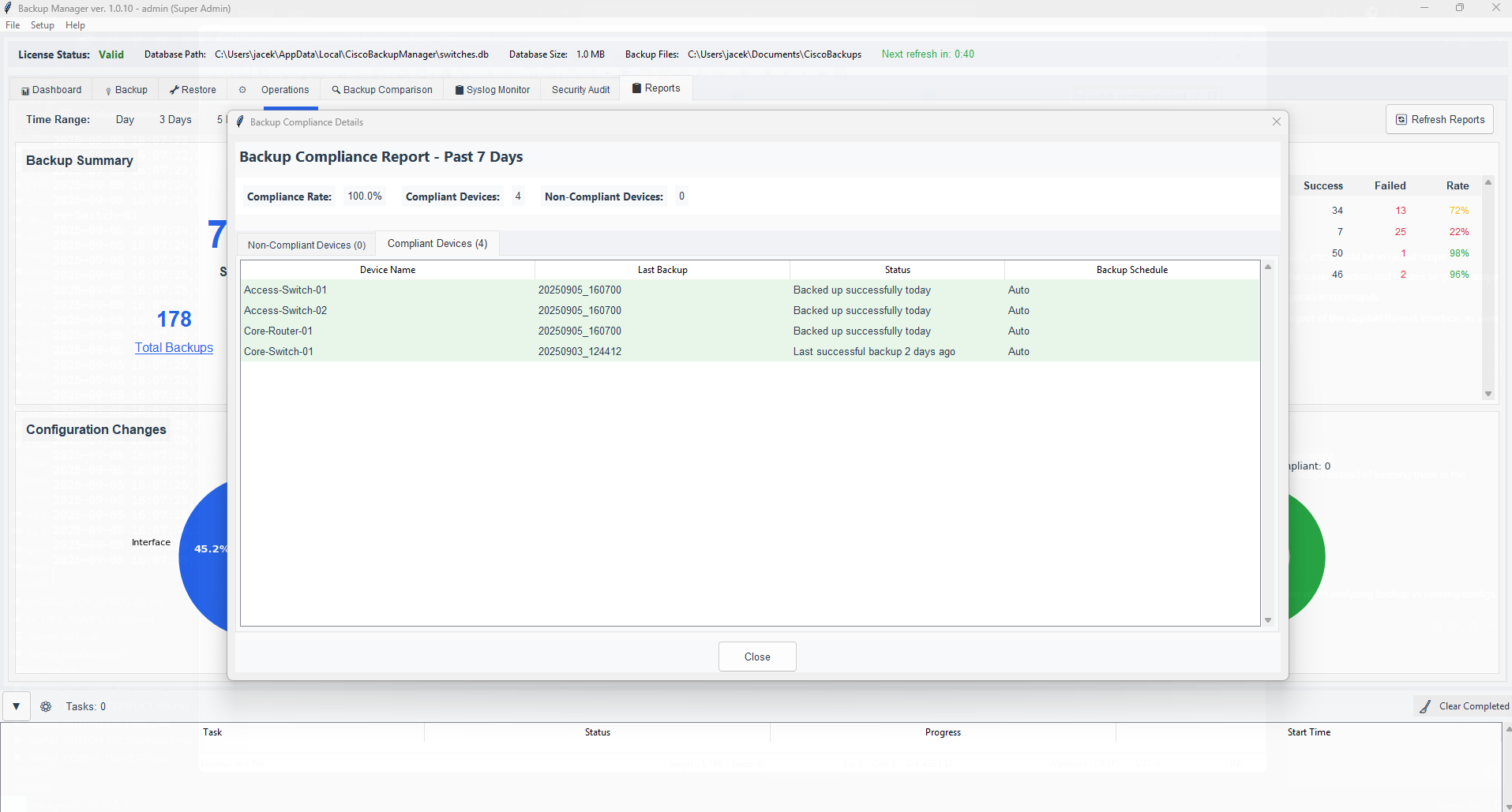Screen dimensions: 1512x812
Task: Open the Syslog Monitor tab
Action: [x=492, y=89]
